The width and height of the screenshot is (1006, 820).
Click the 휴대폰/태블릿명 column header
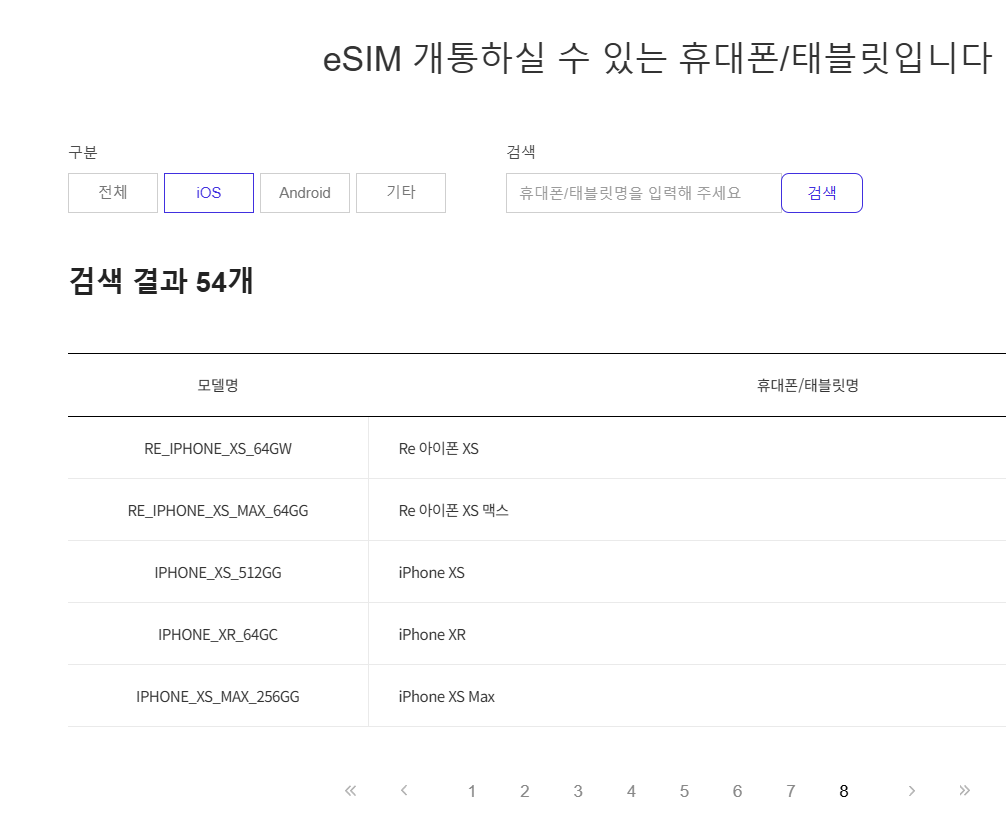(808, 385)
